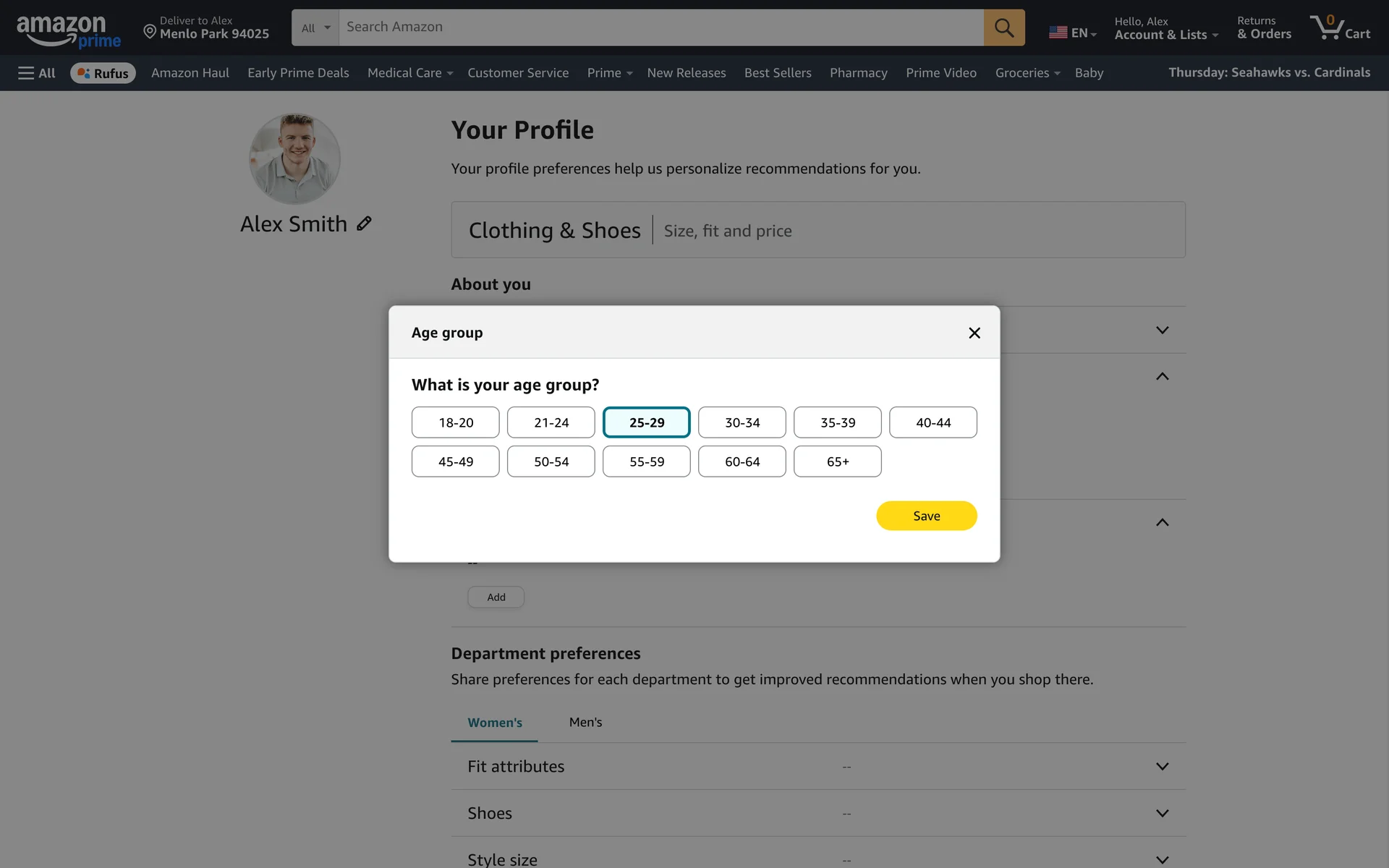
Task: Click the search magnifier button
Action: pos(1003,27)
